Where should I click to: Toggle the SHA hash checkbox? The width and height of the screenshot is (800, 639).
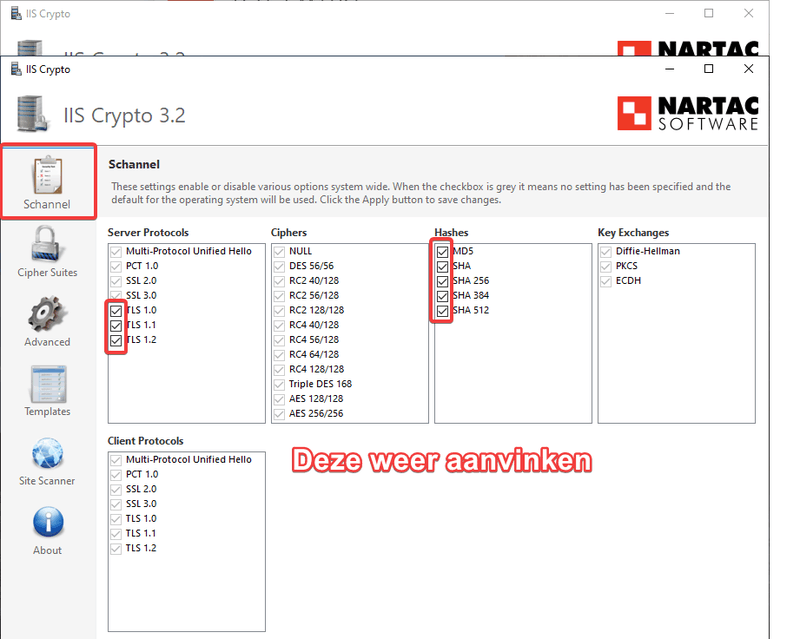pyautogui.click(x=442, y=266)
